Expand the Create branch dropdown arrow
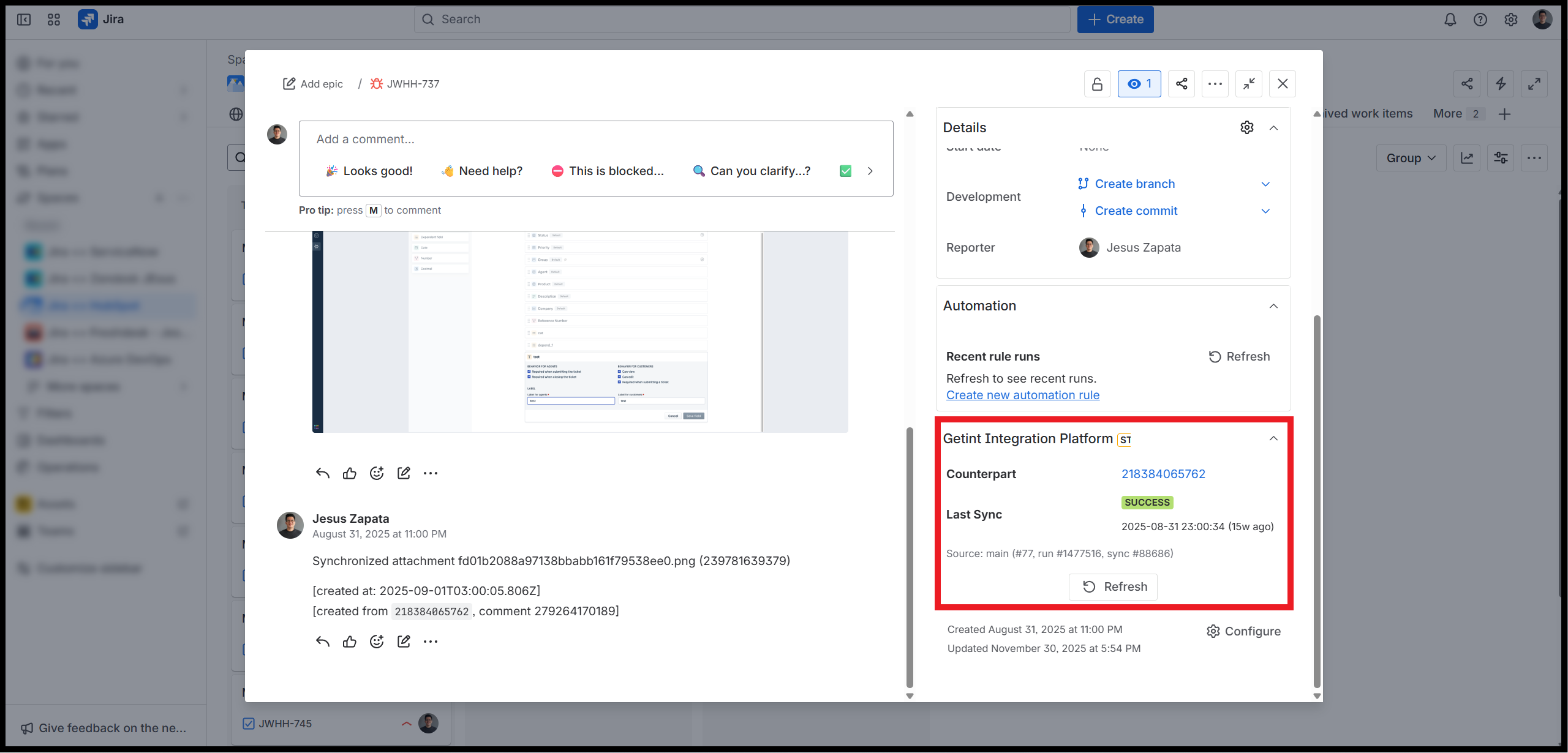 1265,184
